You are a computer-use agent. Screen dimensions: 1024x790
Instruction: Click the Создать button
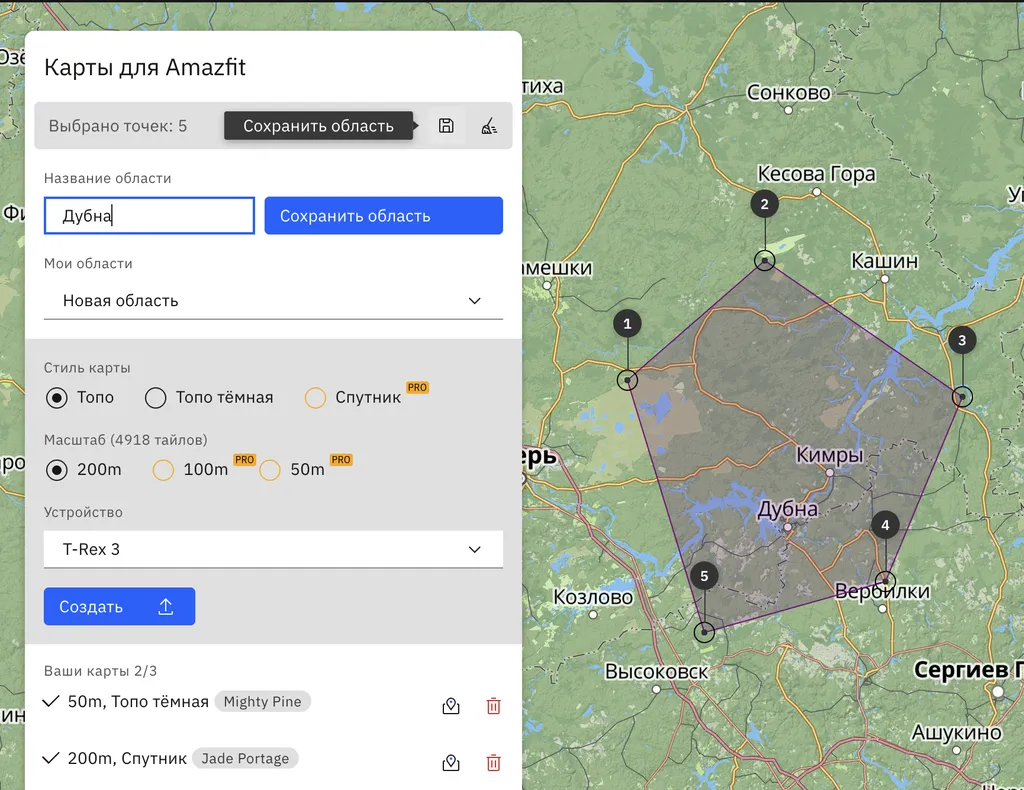(120, 607)
